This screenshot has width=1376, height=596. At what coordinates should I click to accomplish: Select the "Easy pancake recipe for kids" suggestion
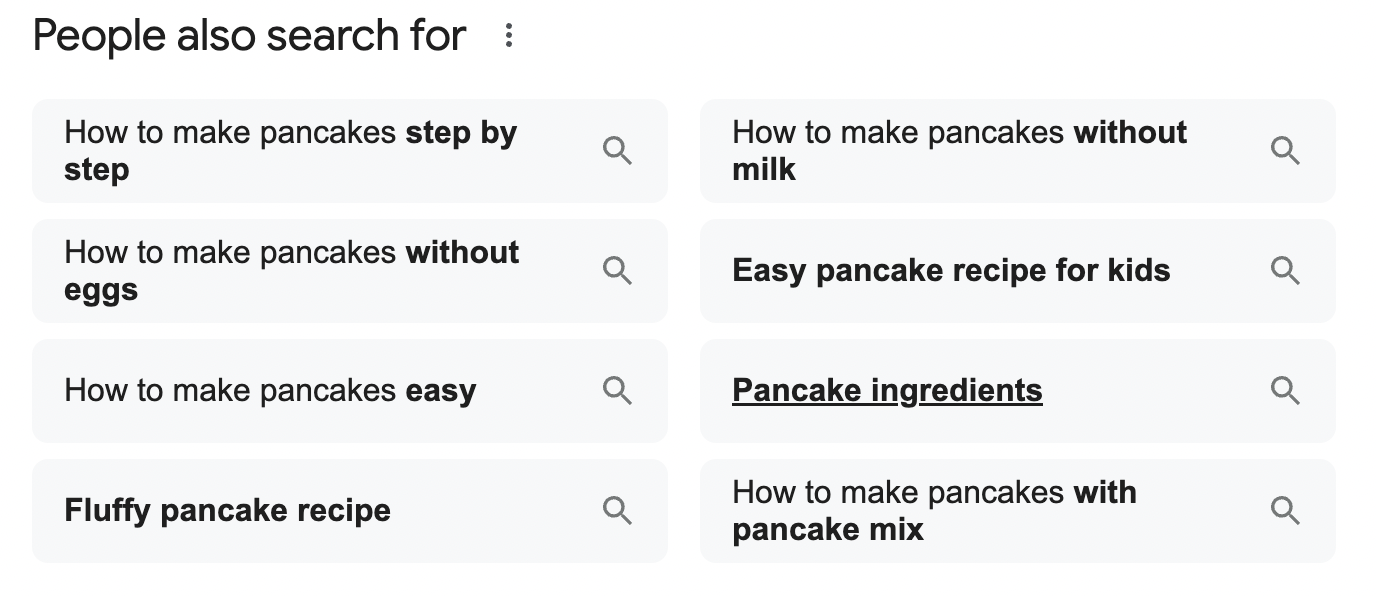coord(950,270)
